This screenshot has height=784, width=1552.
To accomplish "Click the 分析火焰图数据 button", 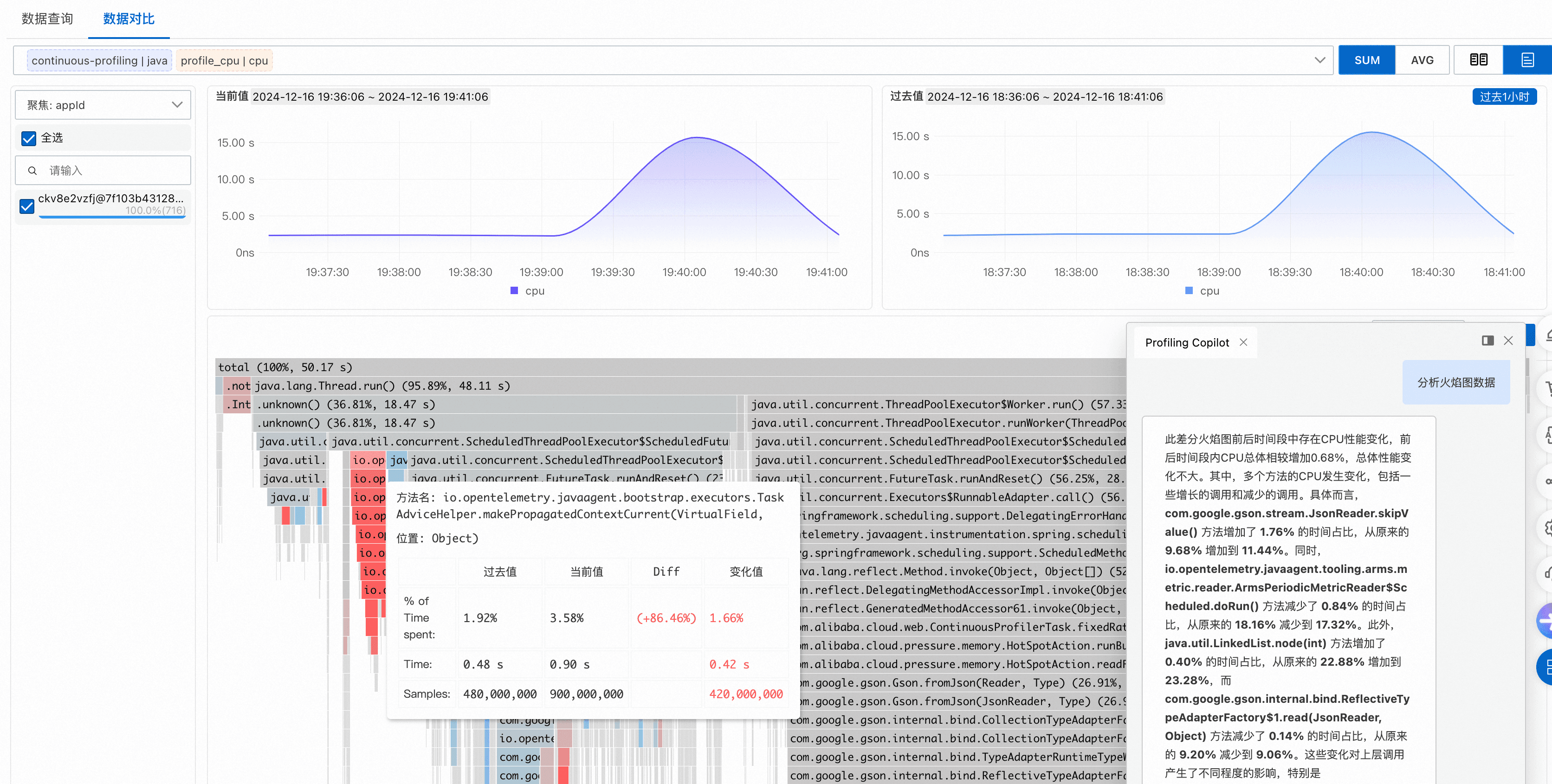I will tap(1455, 382).
